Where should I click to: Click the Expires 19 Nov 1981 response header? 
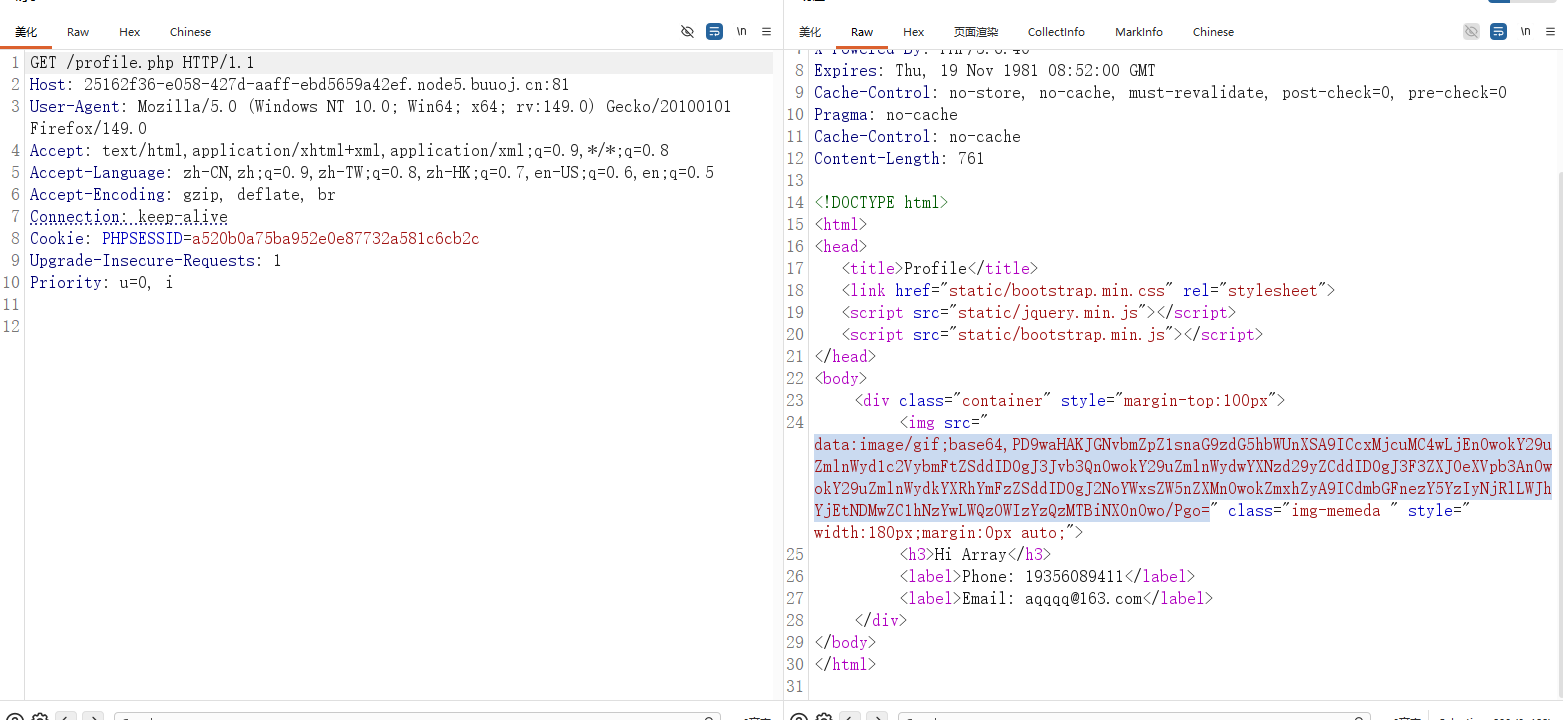point(984,71)
